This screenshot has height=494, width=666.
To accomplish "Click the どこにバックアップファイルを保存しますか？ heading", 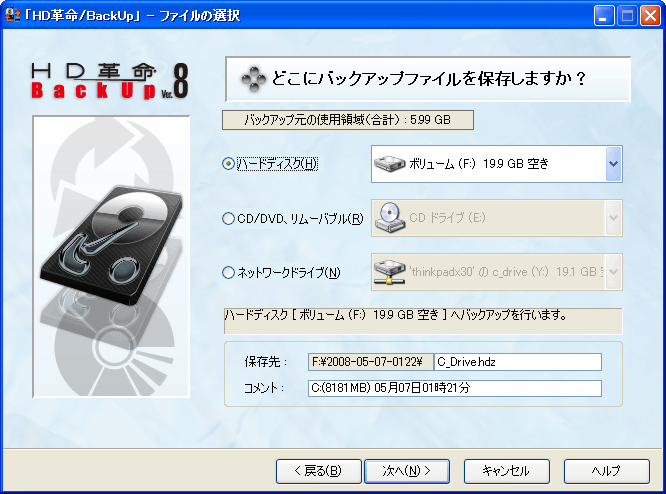I will [x=429, y=79].
